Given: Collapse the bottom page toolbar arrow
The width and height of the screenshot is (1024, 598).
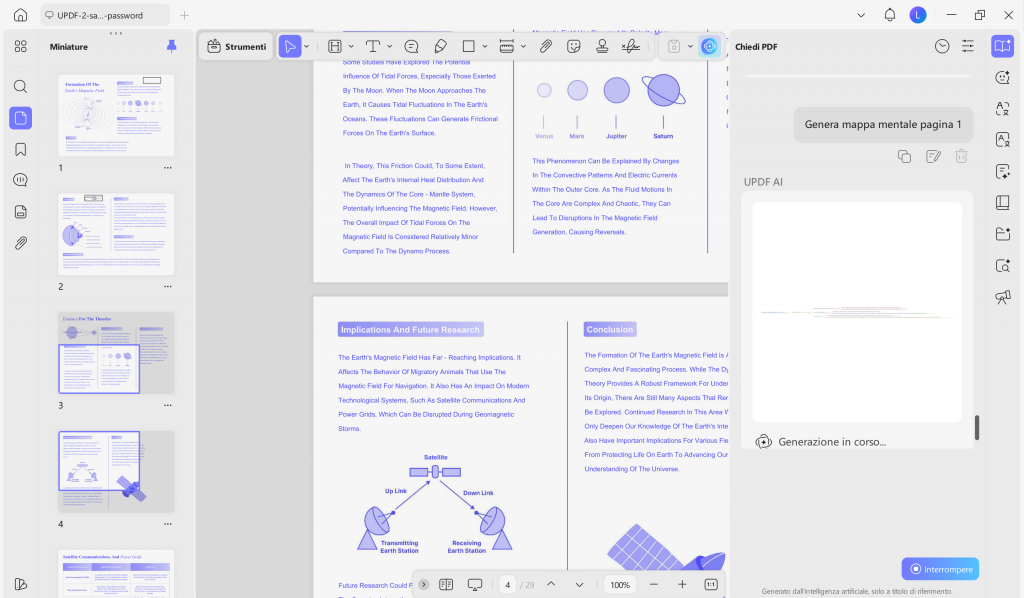Looking at the screenshot, I should [424, 584].
